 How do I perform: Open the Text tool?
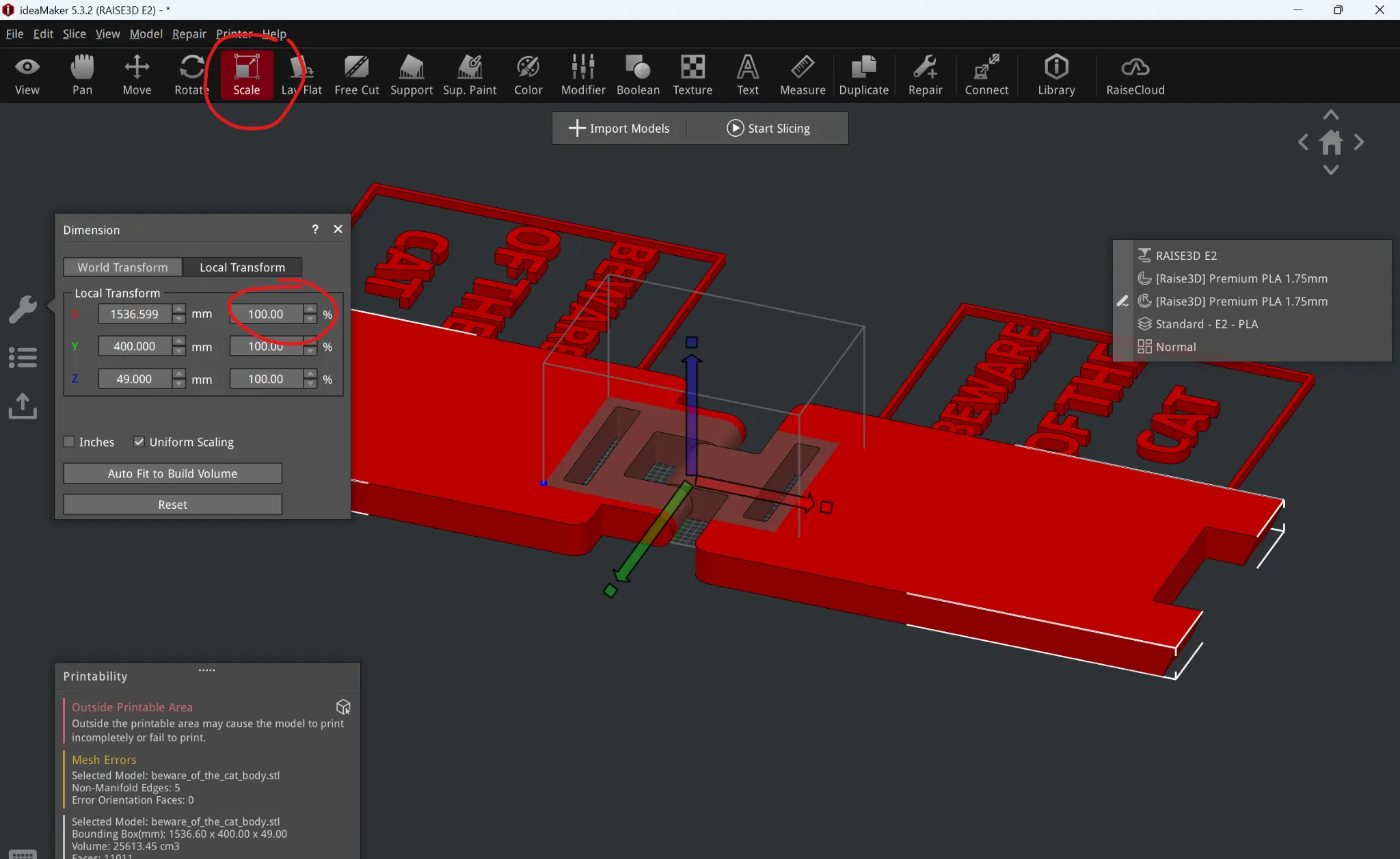pyautogui.click(x=748, y=75)
